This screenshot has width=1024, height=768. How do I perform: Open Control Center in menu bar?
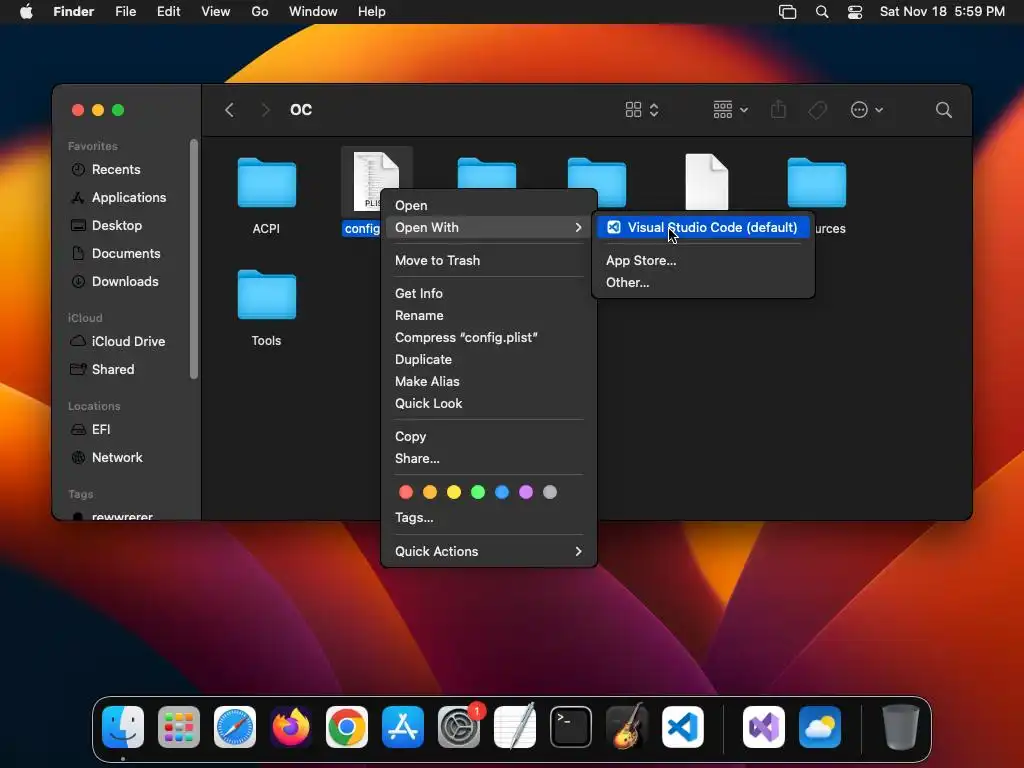click(x=855, y=12)
